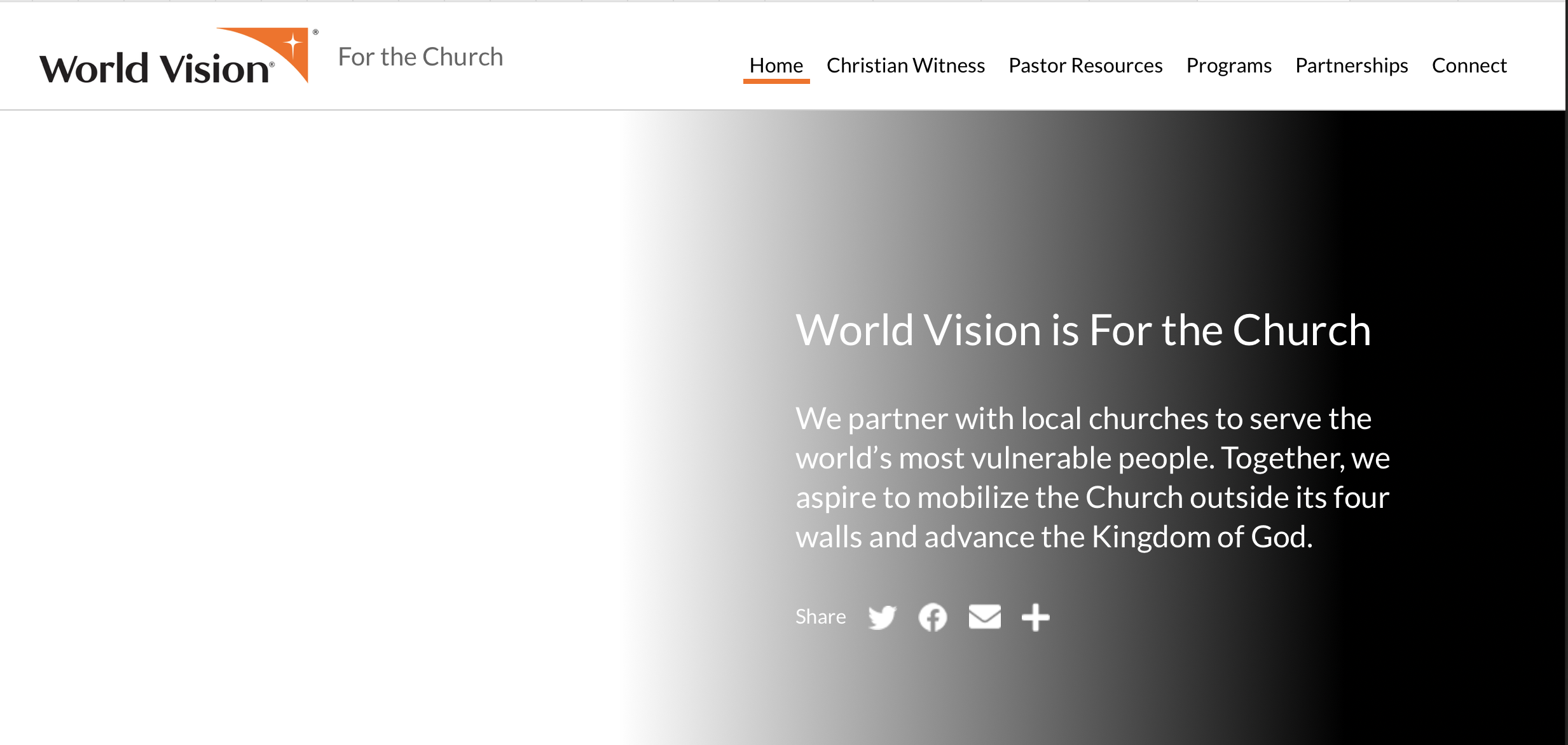Viewport: 1568px width, 745px height.
Task: Go to the Home nav item
Action: click(x=776, y=65)
